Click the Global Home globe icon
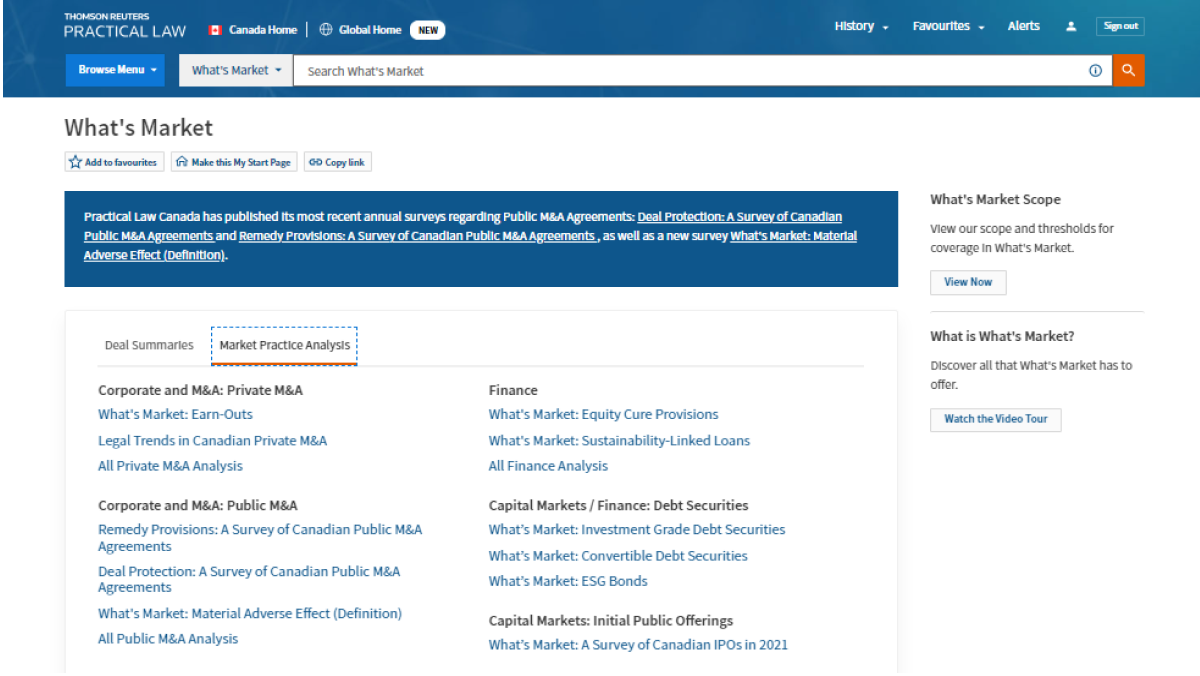 click(326, 30)
